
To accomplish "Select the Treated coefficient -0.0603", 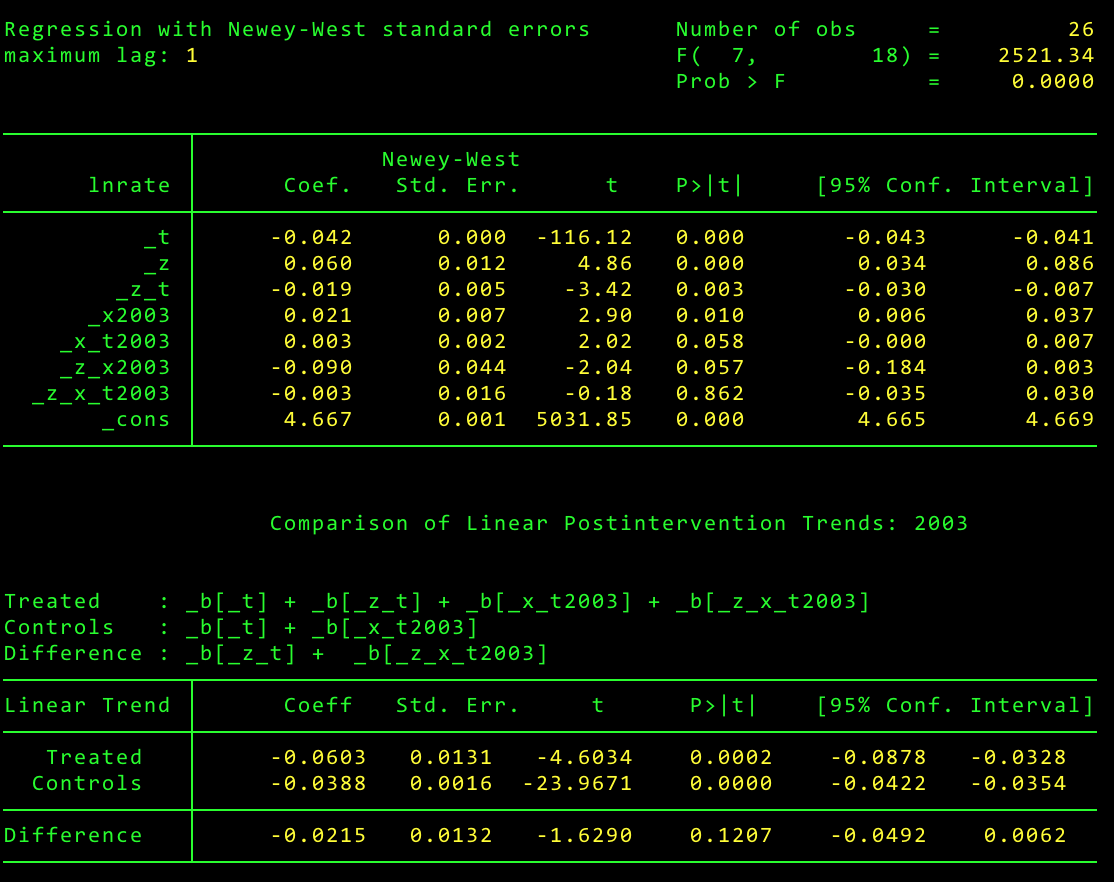I will pyautogui.click(x=318, y=758).
